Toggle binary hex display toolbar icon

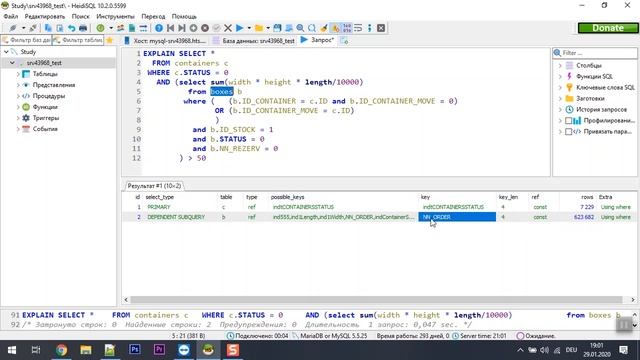[x=347, y=28]
